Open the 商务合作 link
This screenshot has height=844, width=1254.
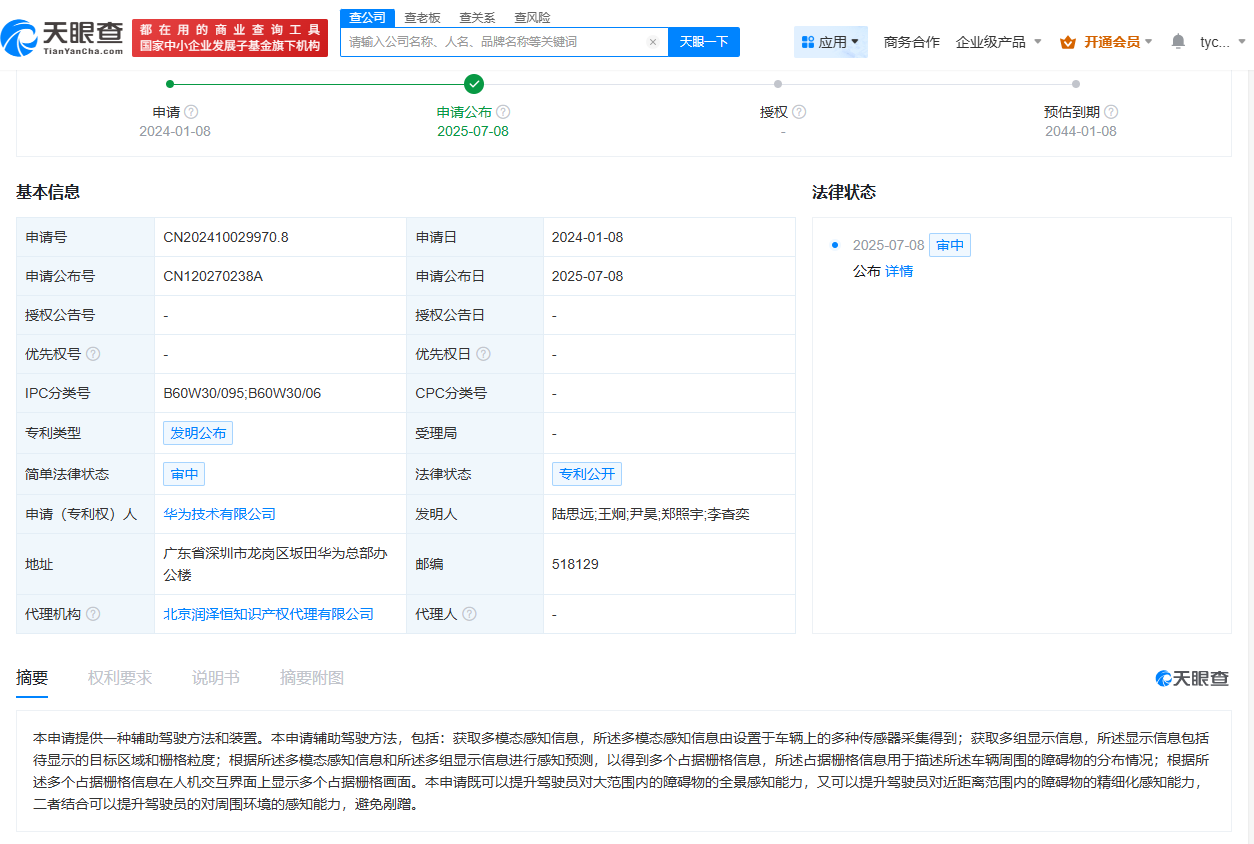tap(912, 42)
